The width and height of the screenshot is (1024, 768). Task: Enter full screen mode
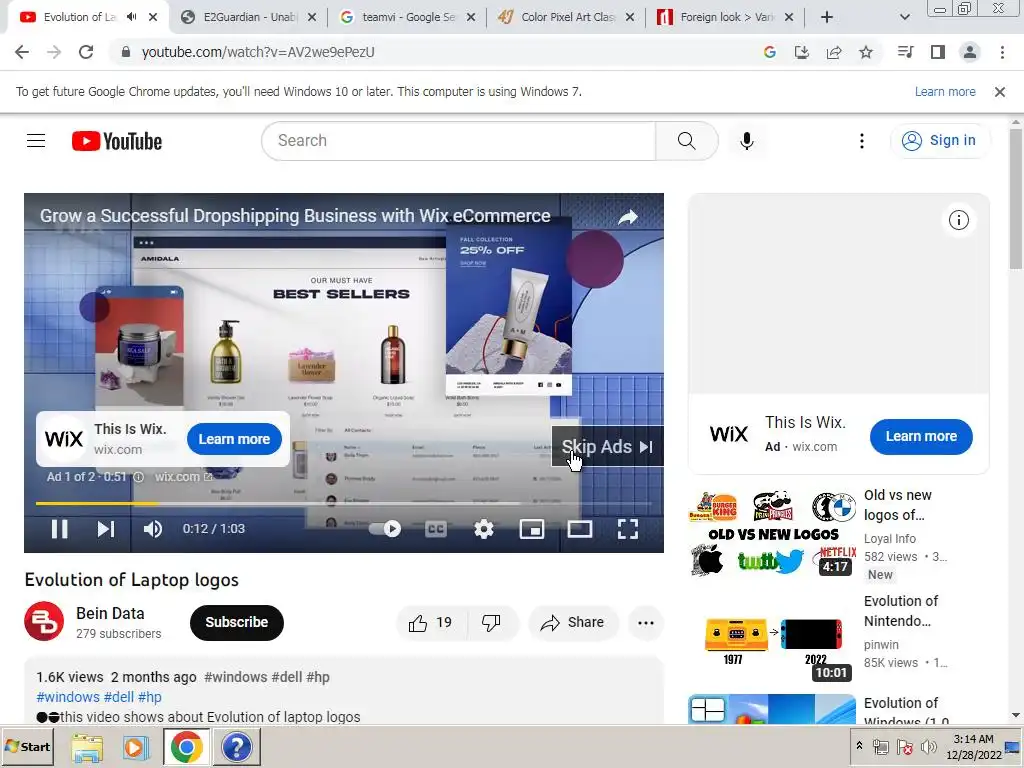point(628,529)
